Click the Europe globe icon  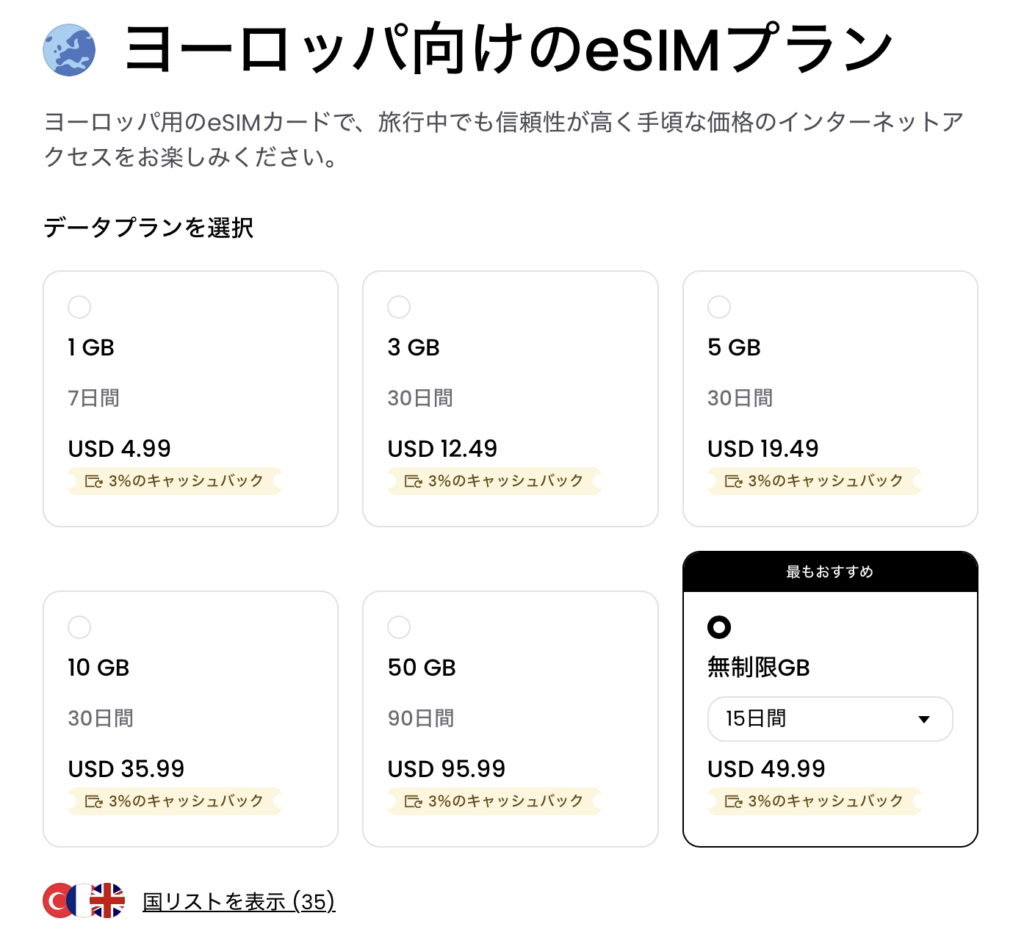click(69, 50)
